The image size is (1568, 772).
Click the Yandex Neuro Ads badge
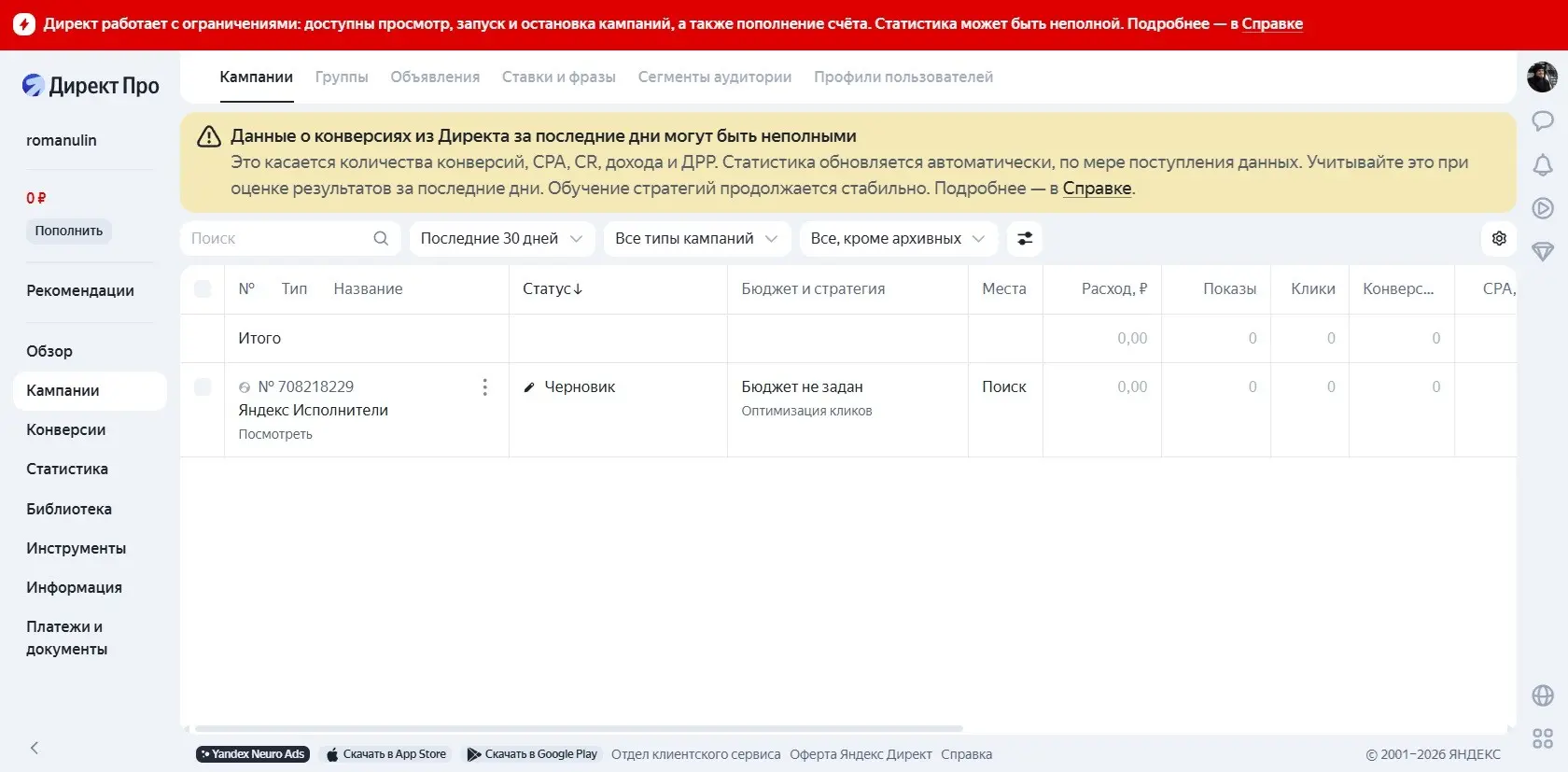click(252, 754)
